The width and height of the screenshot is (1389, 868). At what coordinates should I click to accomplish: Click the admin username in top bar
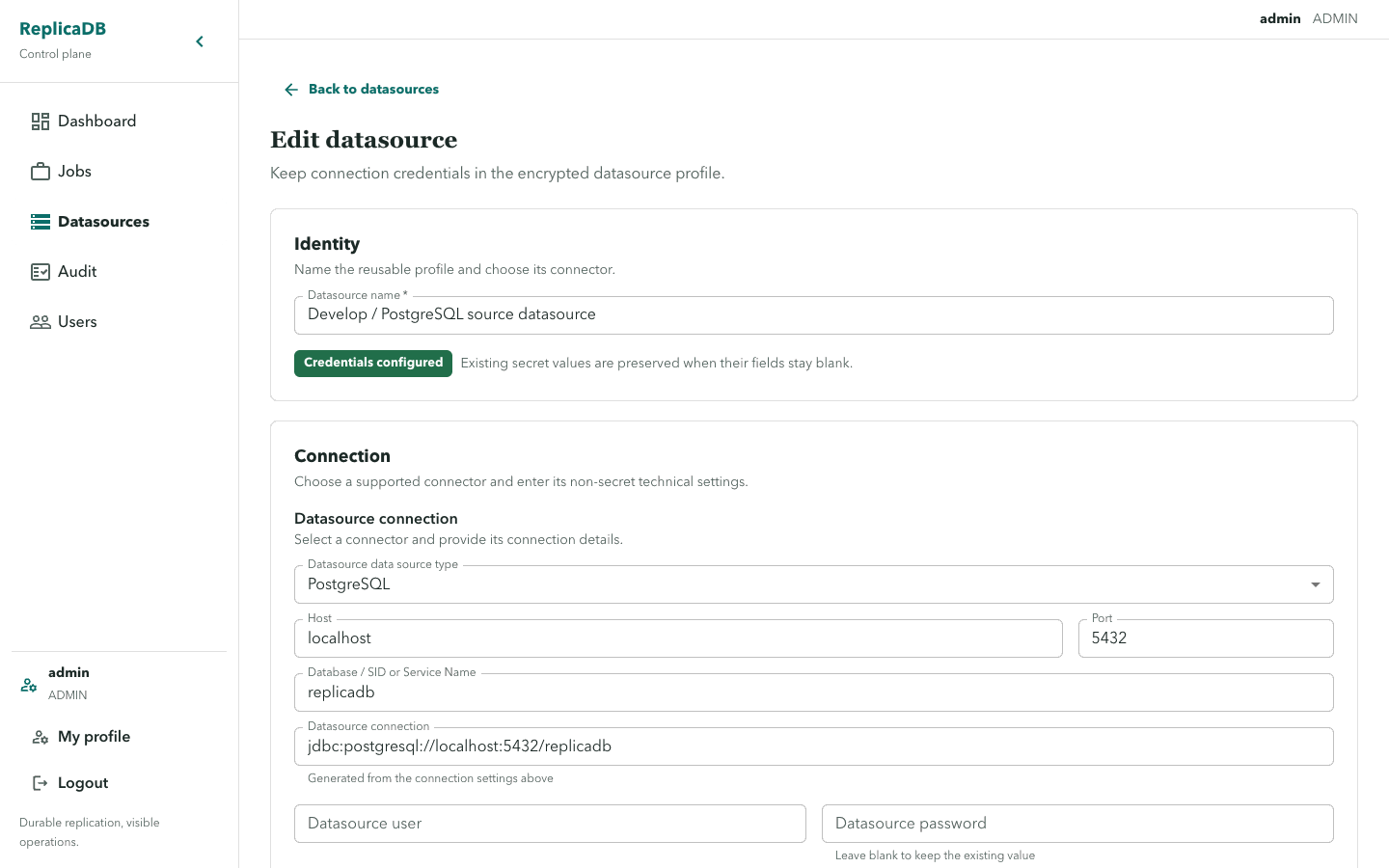point(1280,18)
